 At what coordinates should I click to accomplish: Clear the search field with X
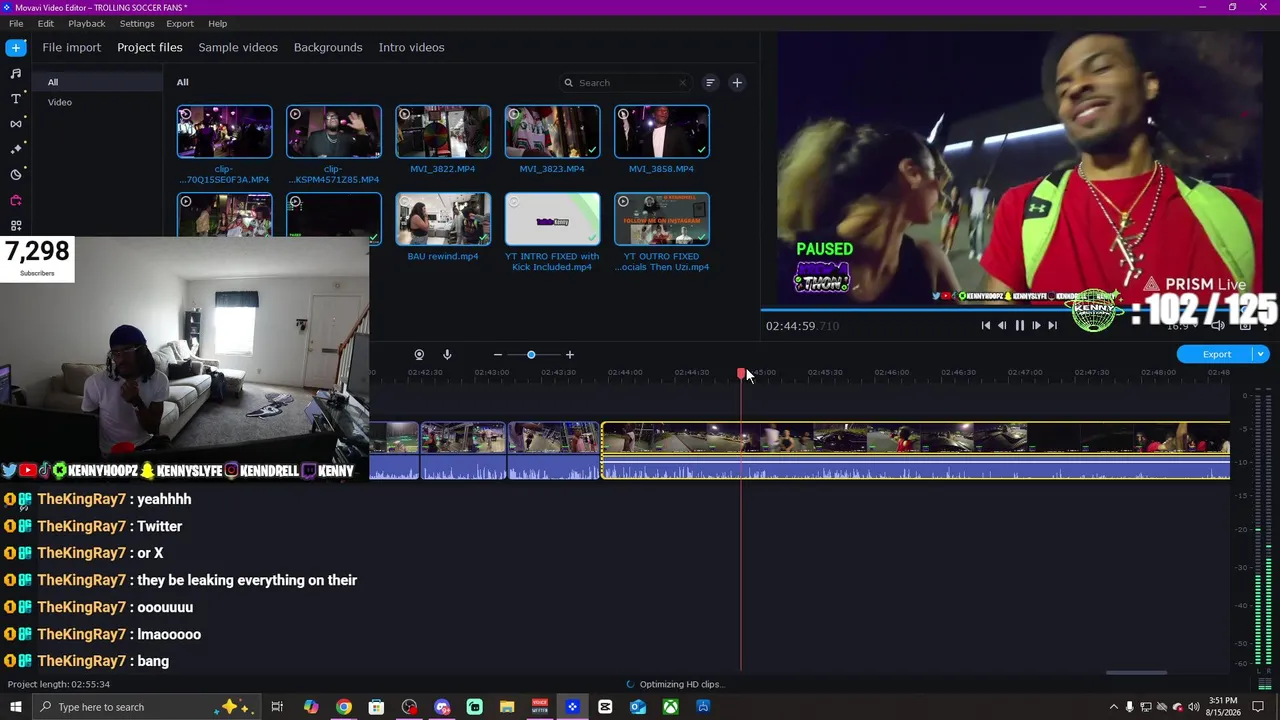coord(683,83)
